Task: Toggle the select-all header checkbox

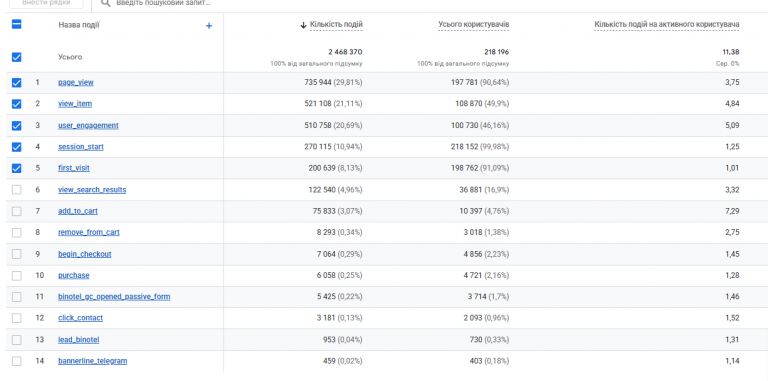Action: pos(16,24)
